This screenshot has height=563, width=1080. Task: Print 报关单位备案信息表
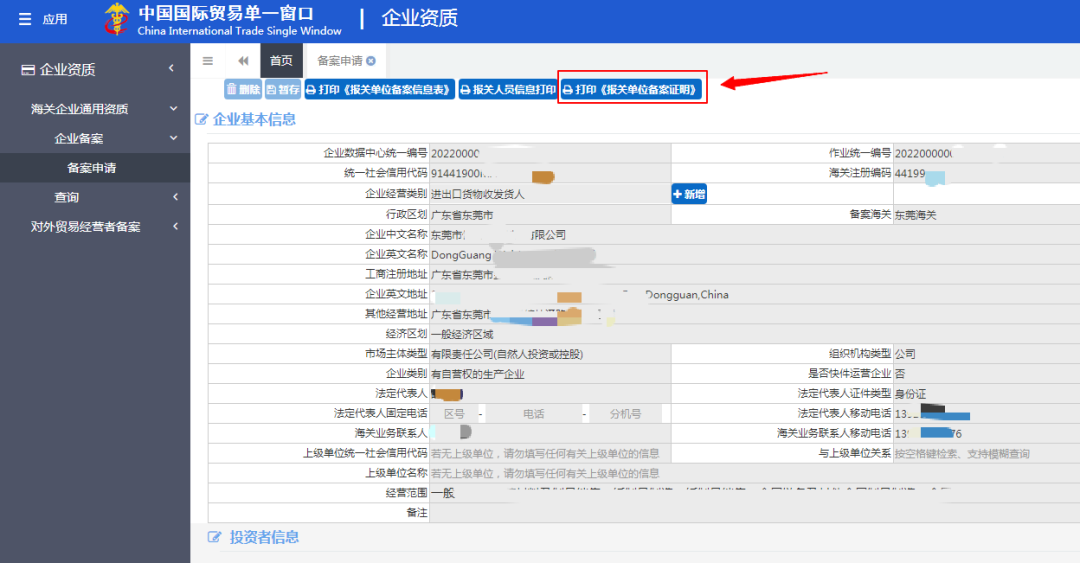[x=380, y=90]
